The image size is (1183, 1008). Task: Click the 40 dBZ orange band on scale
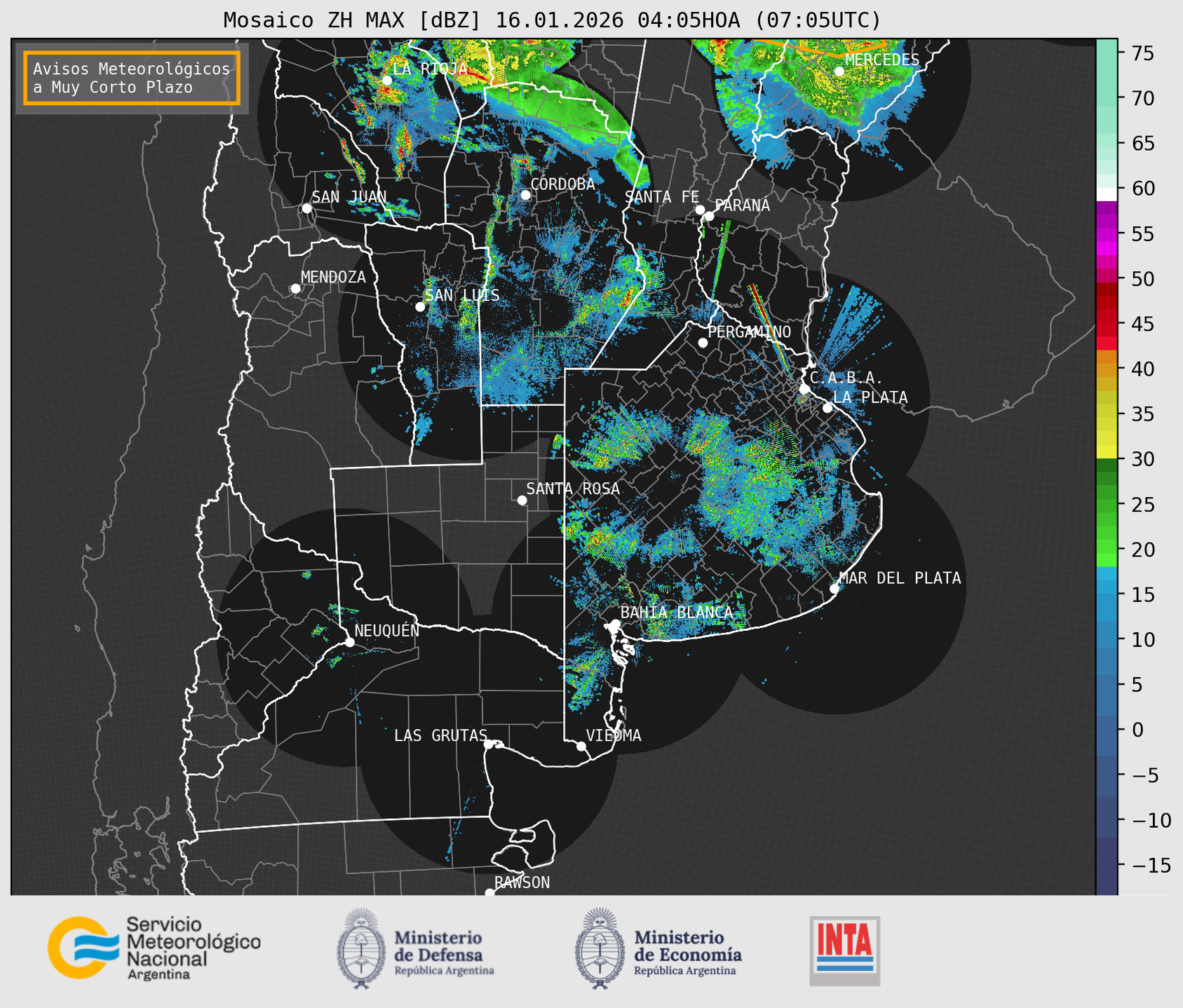(1107, 369)
